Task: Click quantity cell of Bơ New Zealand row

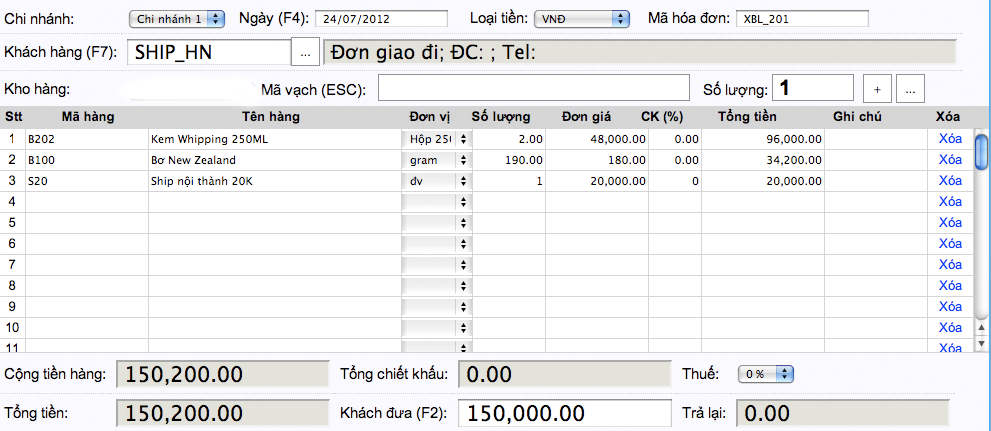Action: pos(508,160)
